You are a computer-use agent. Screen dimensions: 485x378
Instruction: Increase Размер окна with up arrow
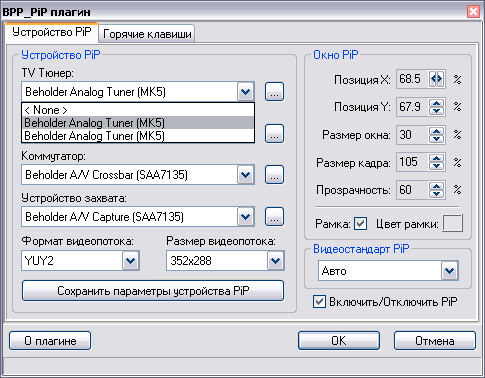(437, 131)
